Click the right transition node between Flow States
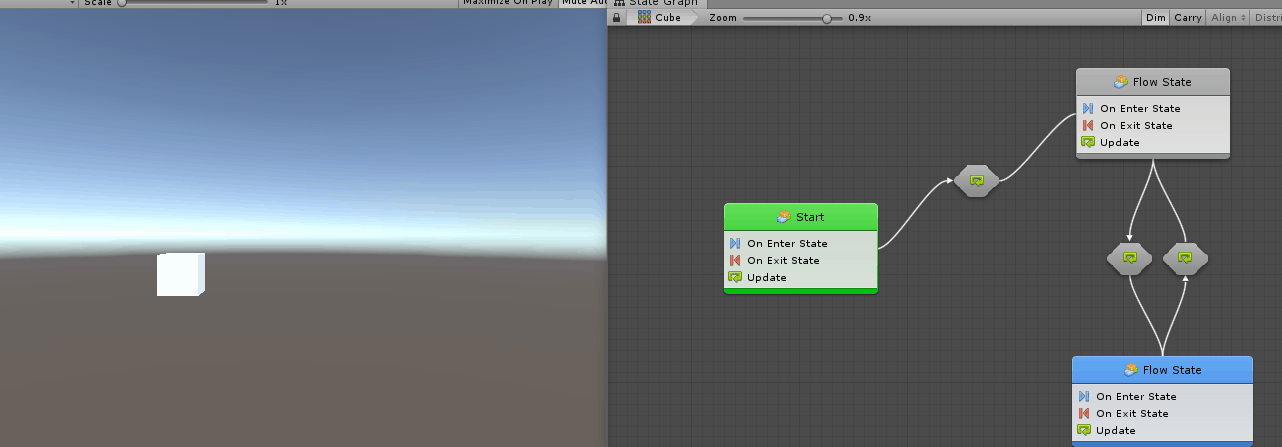The height and width of the screenshot is (447, 1282). coord(1185,258)
